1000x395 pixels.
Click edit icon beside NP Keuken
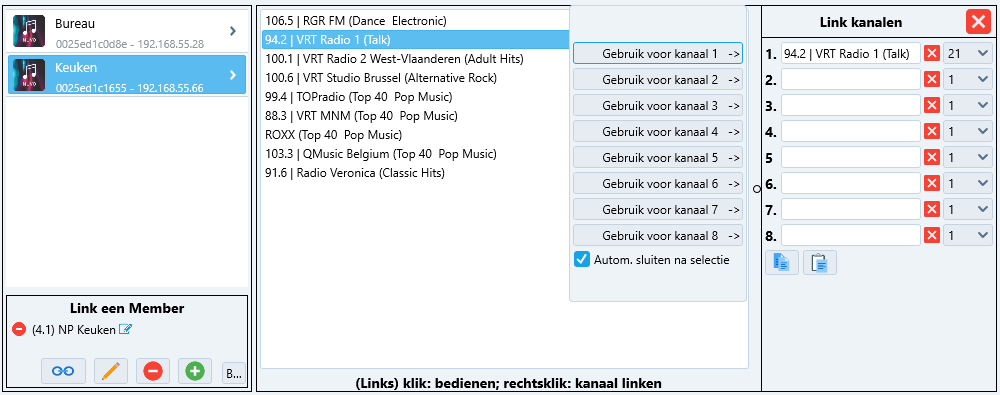point(125,329)
